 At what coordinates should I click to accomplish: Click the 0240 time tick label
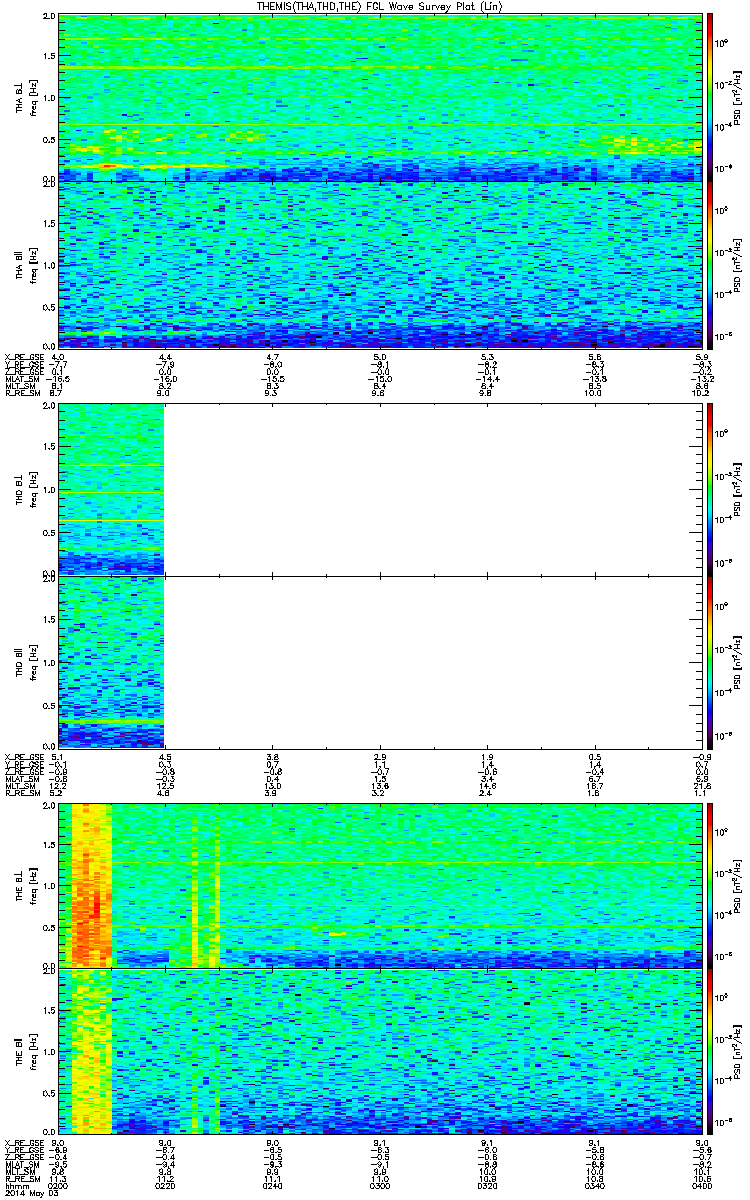[x=273, y=1186]
